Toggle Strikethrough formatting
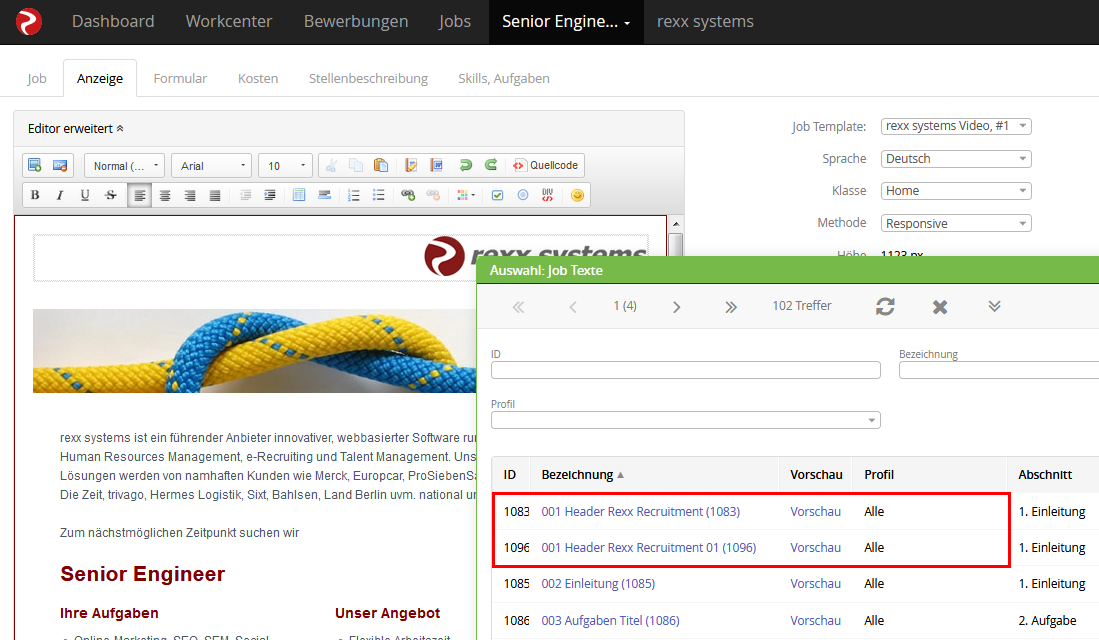 (110, 195)
